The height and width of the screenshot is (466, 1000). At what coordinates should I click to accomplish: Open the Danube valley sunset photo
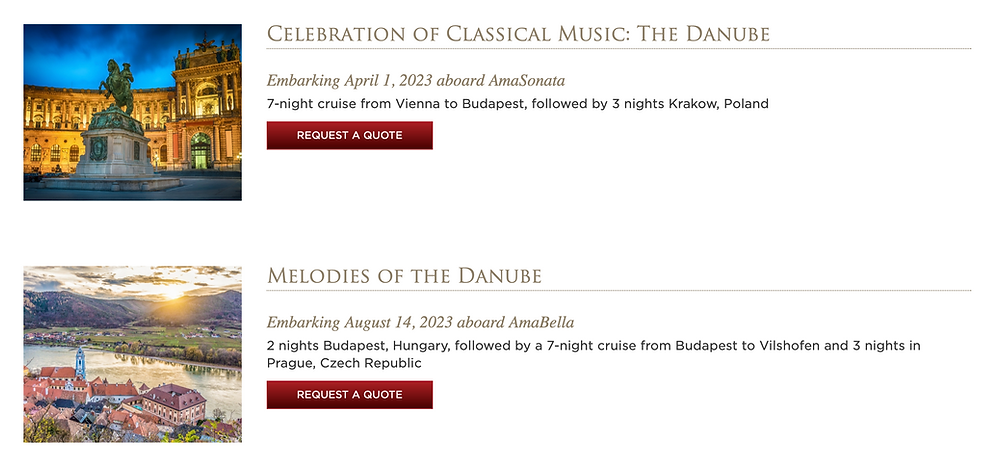[x=133, y=354]
